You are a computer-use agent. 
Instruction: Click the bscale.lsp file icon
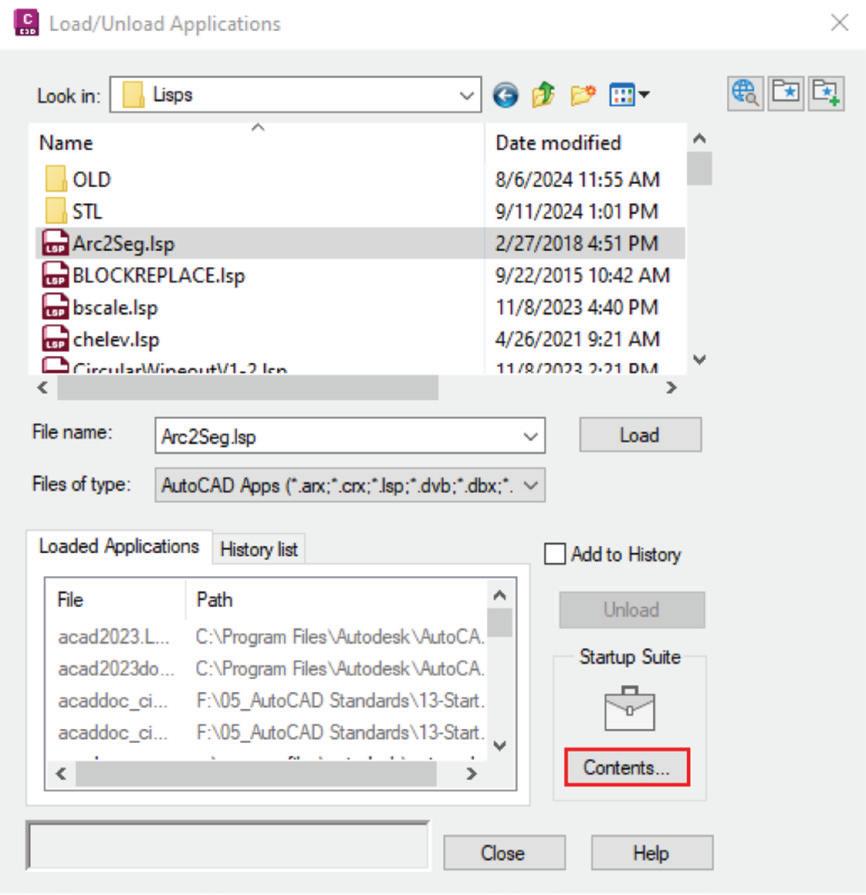pyautogui.click(x=55, y=307)
